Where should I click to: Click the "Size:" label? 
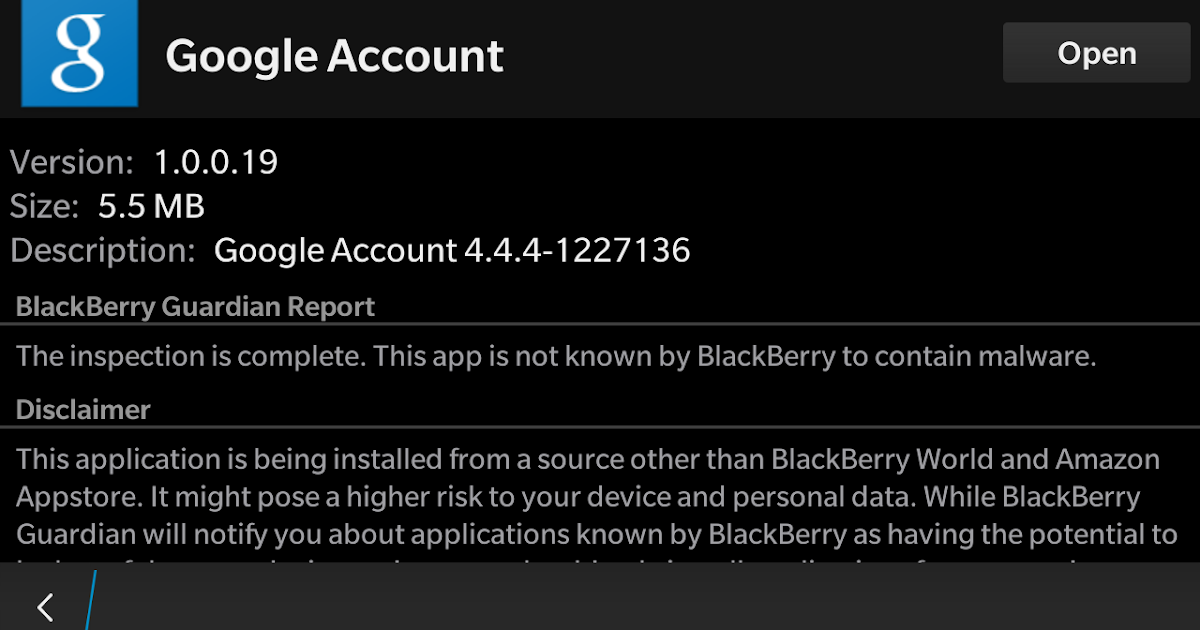point(44,206)
